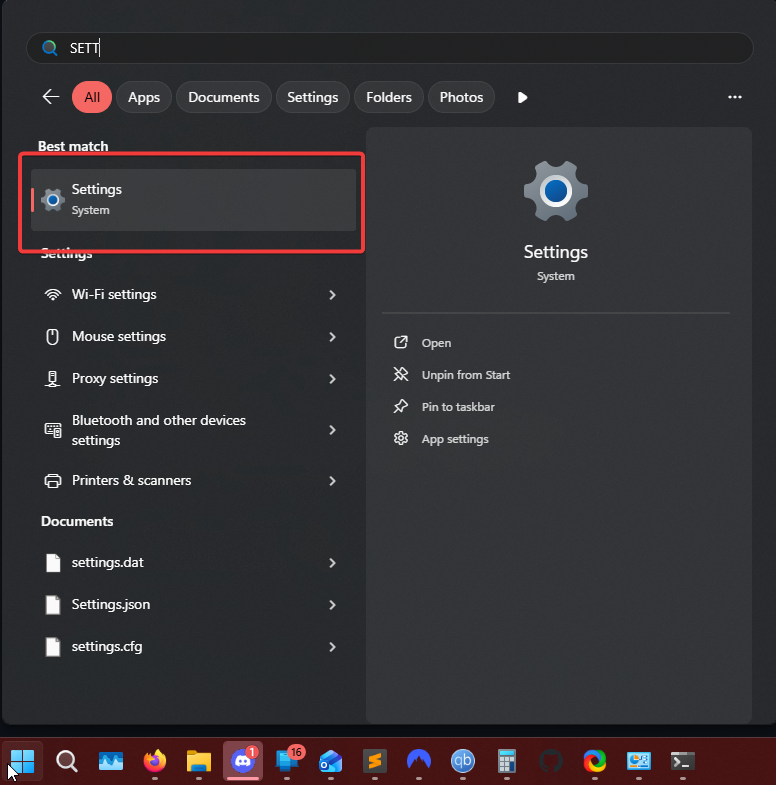The width and height of the screenshot is (776, 785).
Task: Expand settings.dat chevron
Action: tap(332, 563)
